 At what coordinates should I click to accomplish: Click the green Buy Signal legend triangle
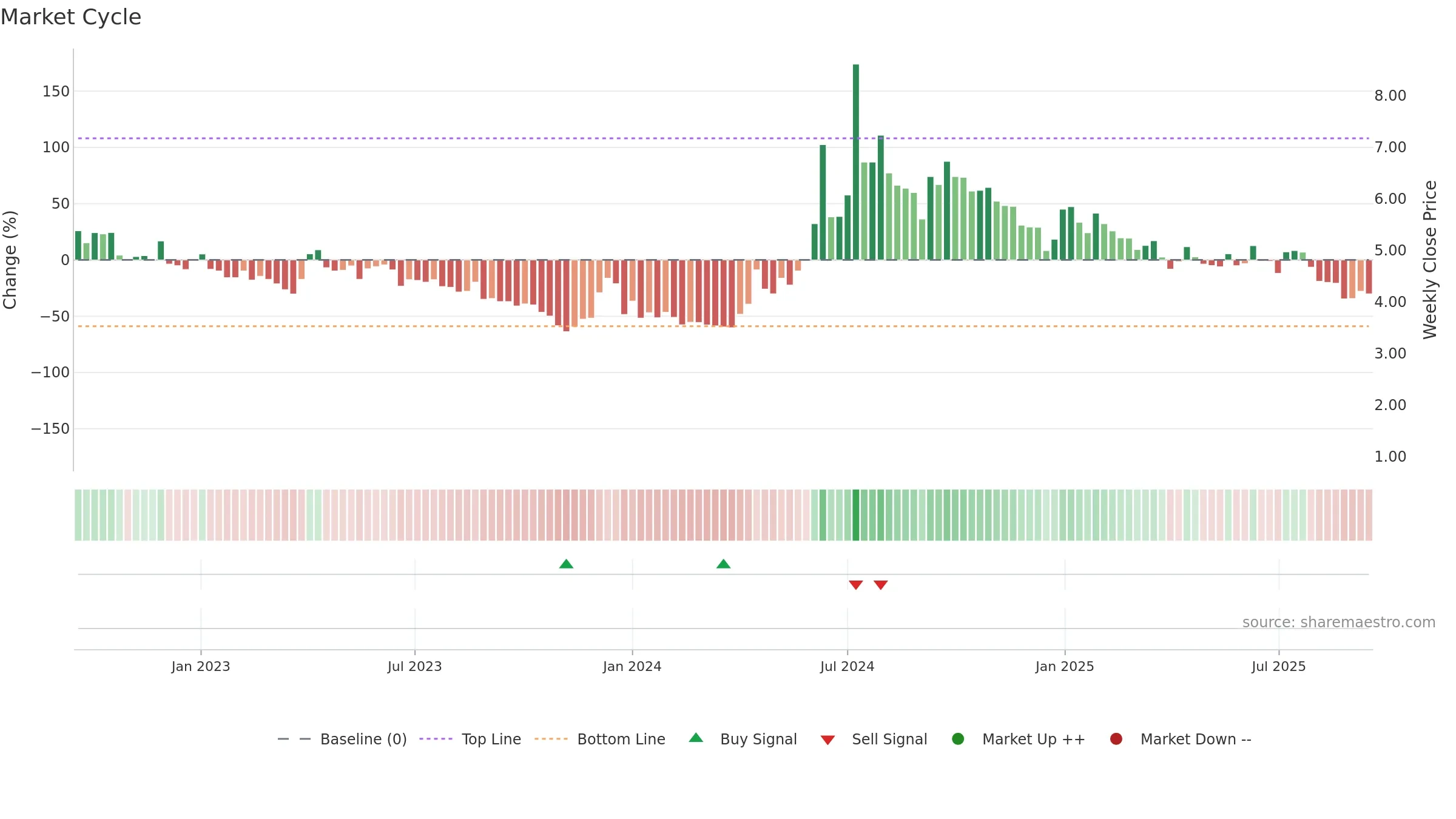tap(696, 738)
